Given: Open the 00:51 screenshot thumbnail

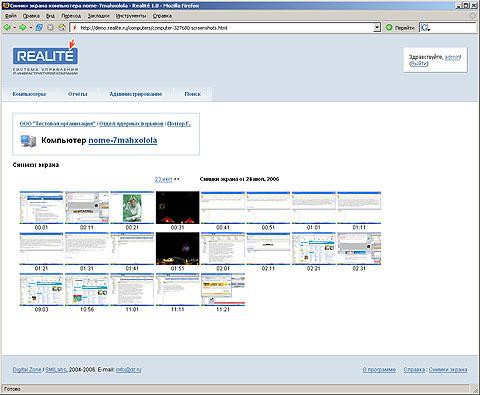Looking at the screenshot, I should coord(268,207).
